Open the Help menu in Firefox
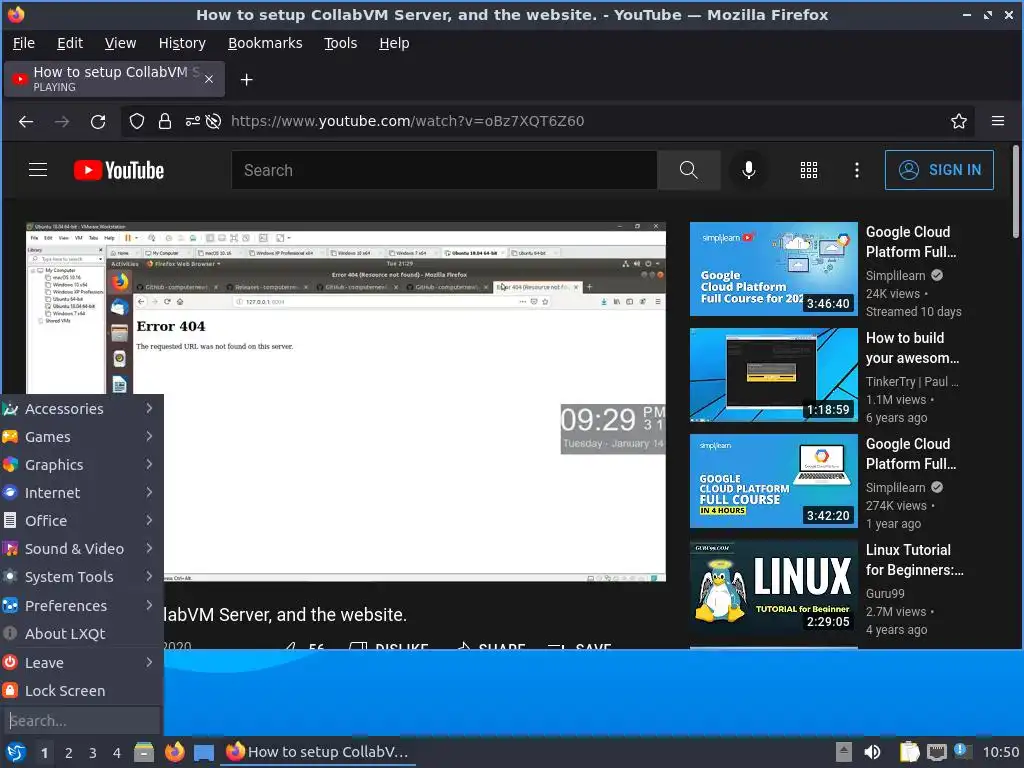 394,43
